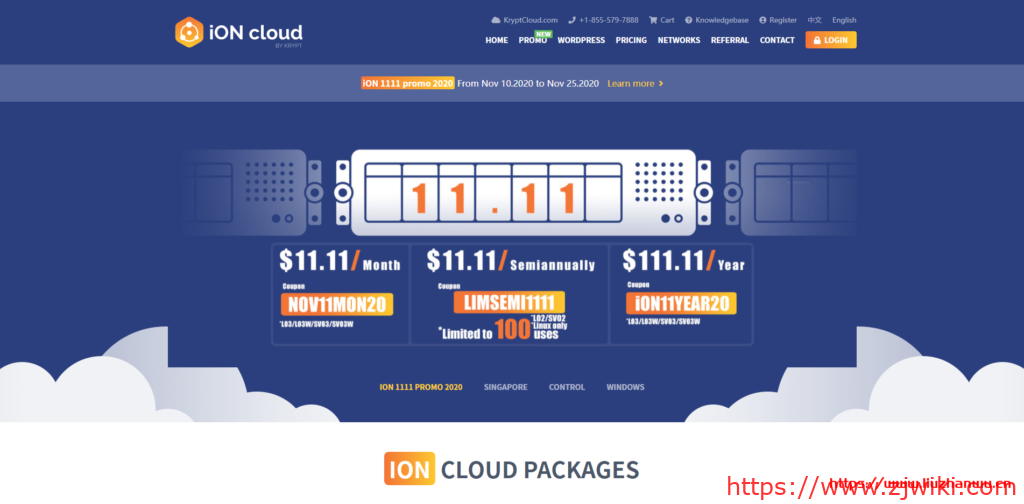Open the WORDPRESS navigation item
1024x504 pixels.
pos(581,41)
